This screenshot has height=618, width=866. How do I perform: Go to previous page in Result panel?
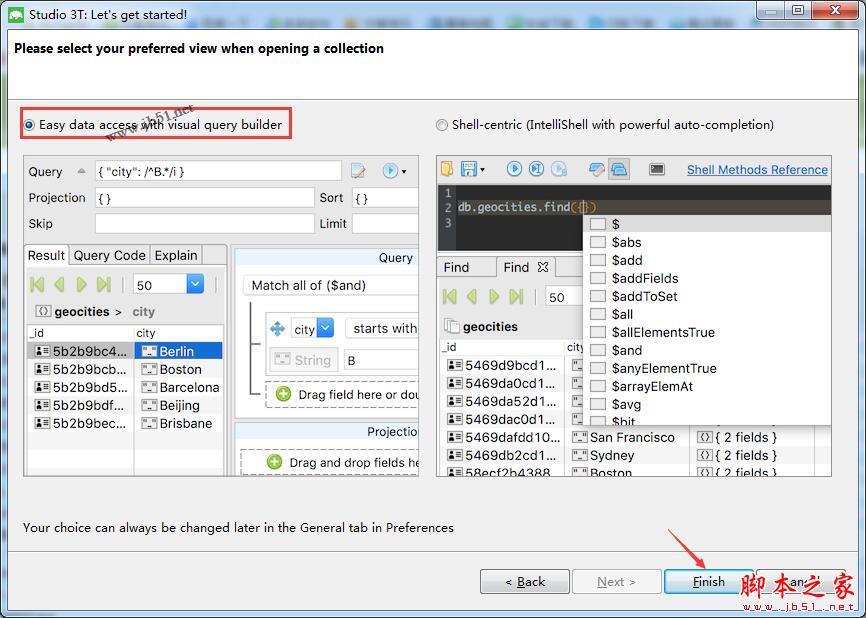click(60, 284)
